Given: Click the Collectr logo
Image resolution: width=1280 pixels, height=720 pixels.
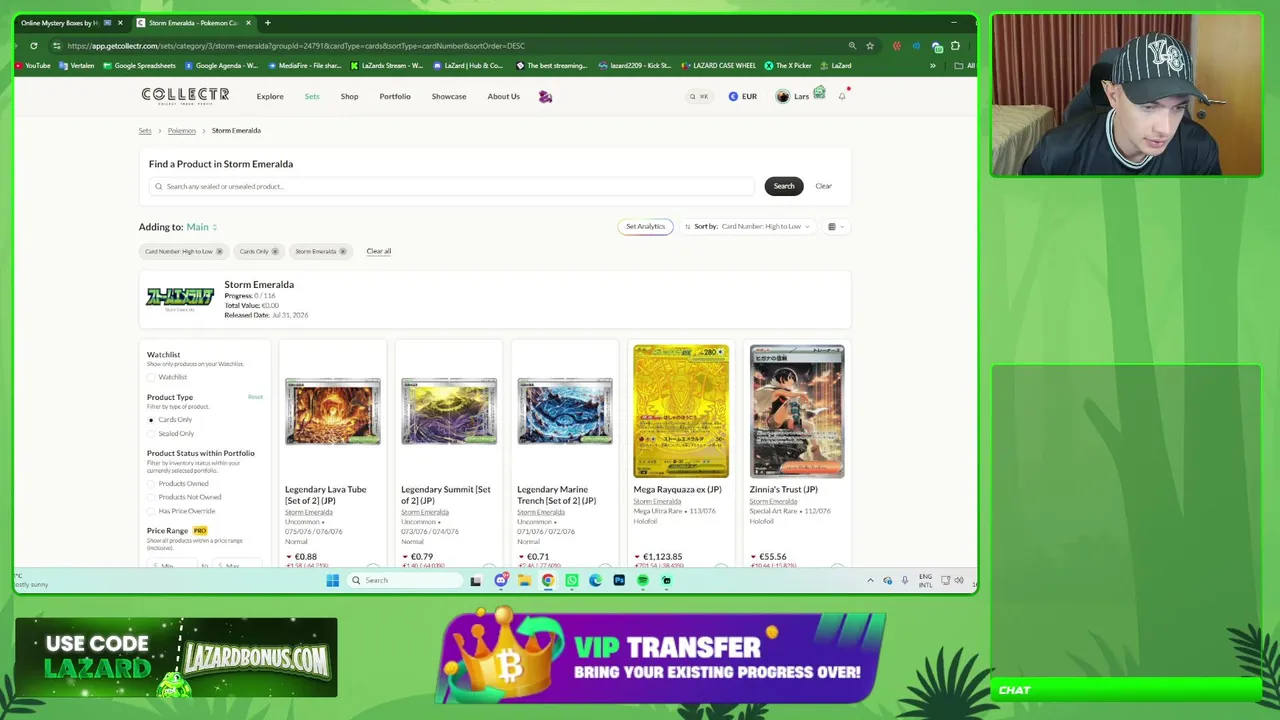Looking at the screenshot, I should click(185, 96).
